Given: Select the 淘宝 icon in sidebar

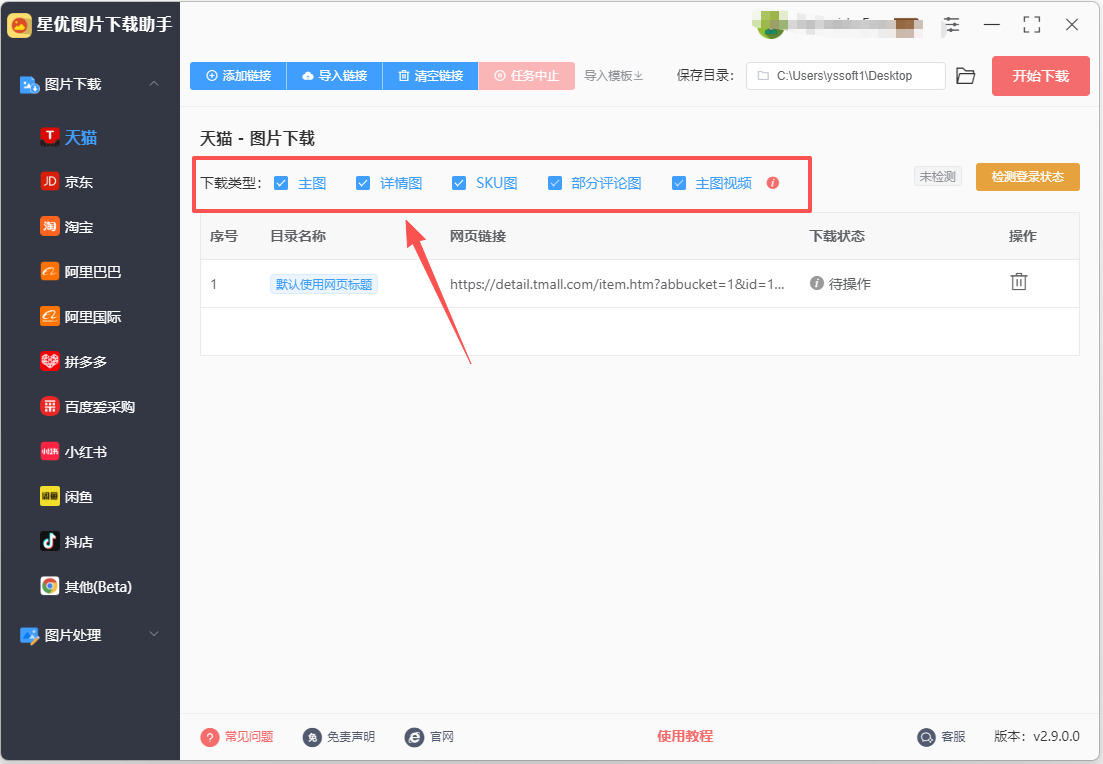Looking at the screenshot, I should point(49,227).
